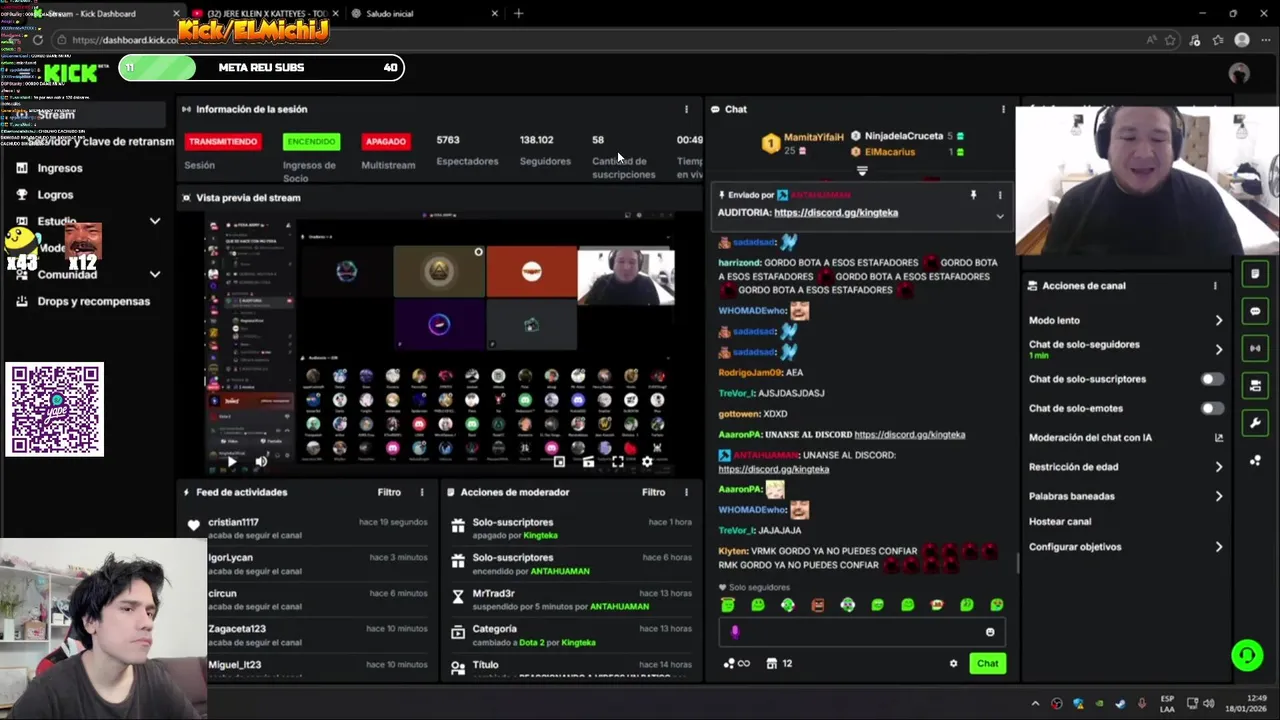The height and width of the screenshot is (720, 1280).
Task: Click the wrench tools widget icon
Action: [x=1255, y=423]
